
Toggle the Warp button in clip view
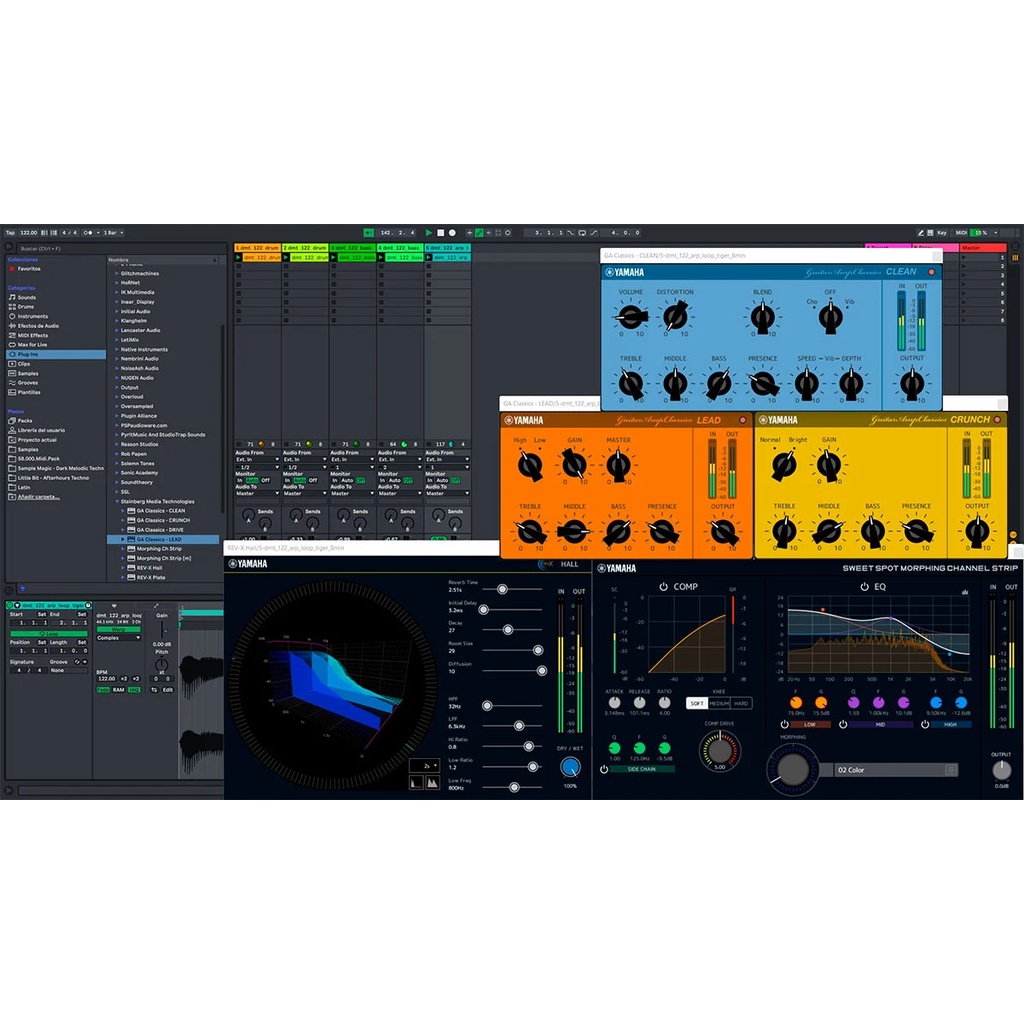[x=118, y=630]
